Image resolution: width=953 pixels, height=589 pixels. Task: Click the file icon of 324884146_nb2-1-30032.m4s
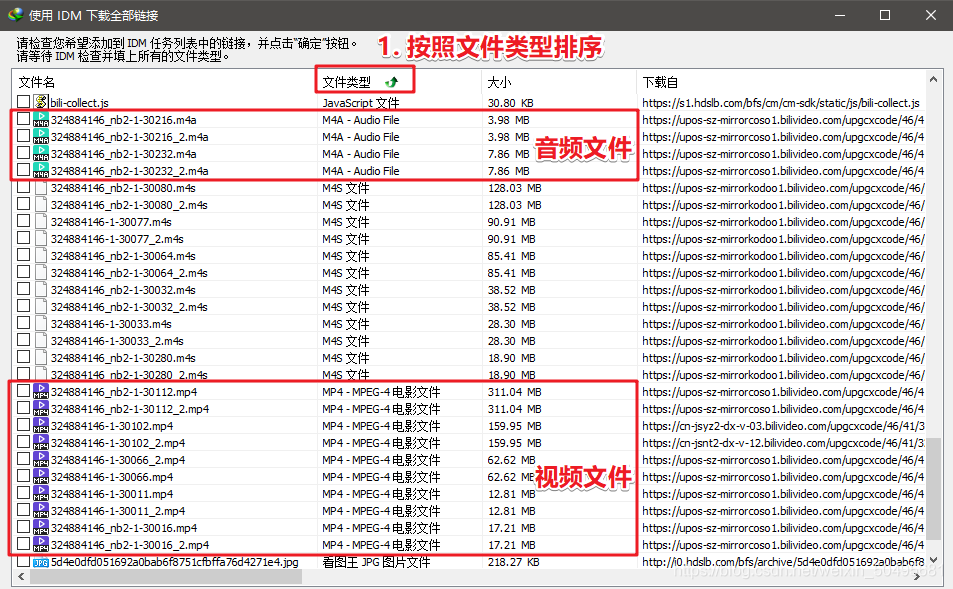[41, 289]
